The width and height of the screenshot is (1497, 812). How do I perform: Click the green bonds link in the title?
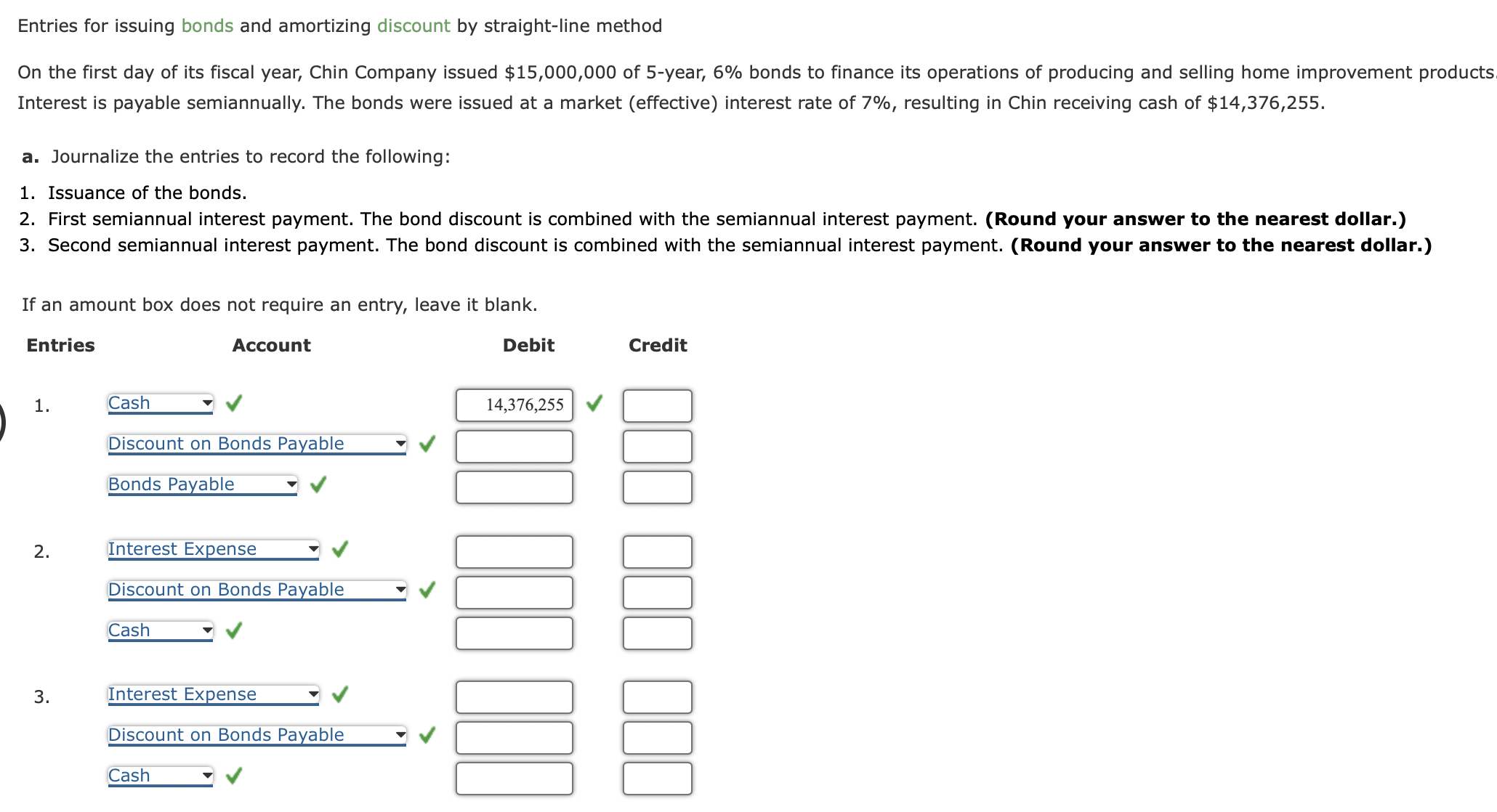(207, 25)
